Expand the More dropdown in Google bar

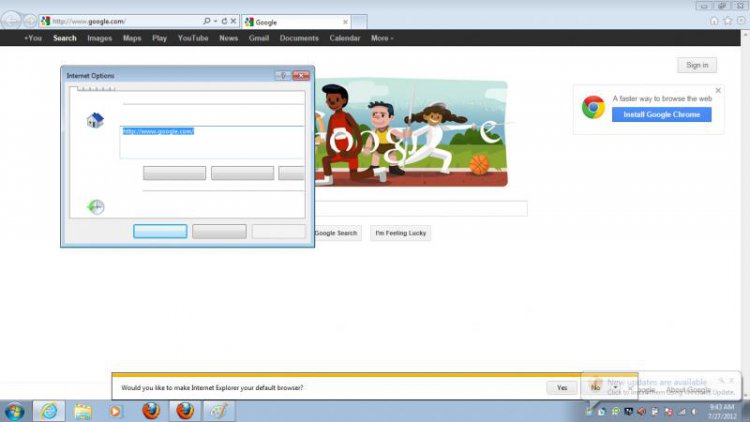pos(382,38)
